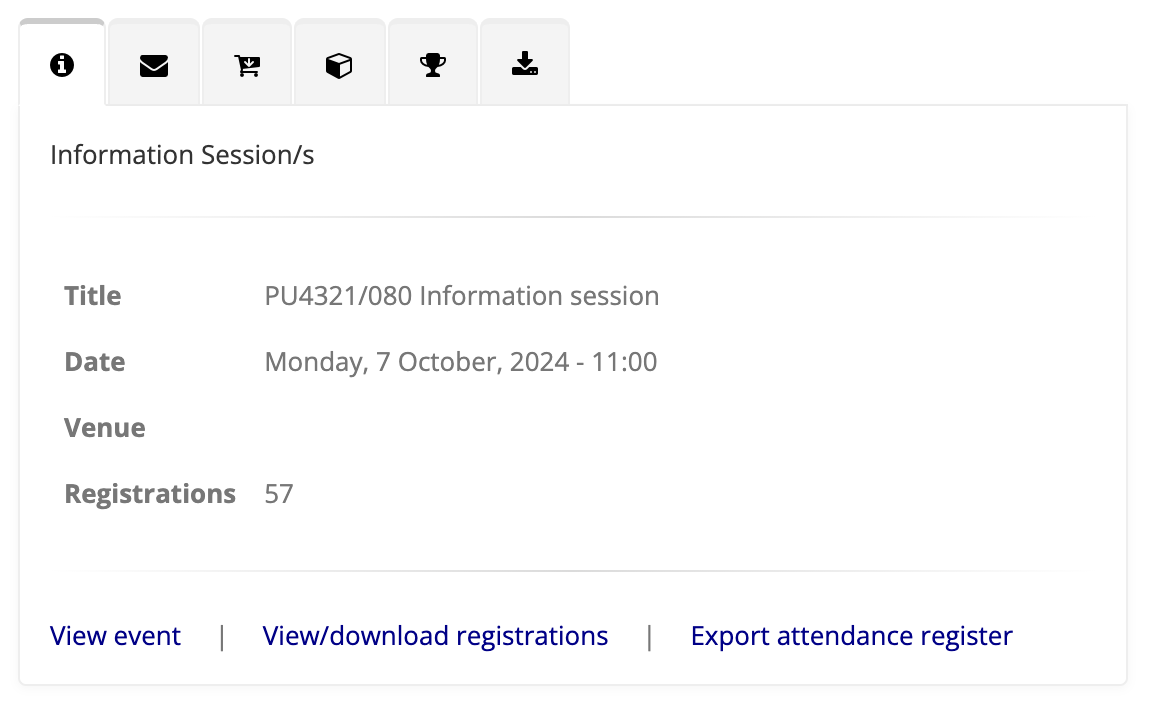Screen dimensions: 1150x706
Task: Click the Registrations field label
Action: click(x=150, y=494)
